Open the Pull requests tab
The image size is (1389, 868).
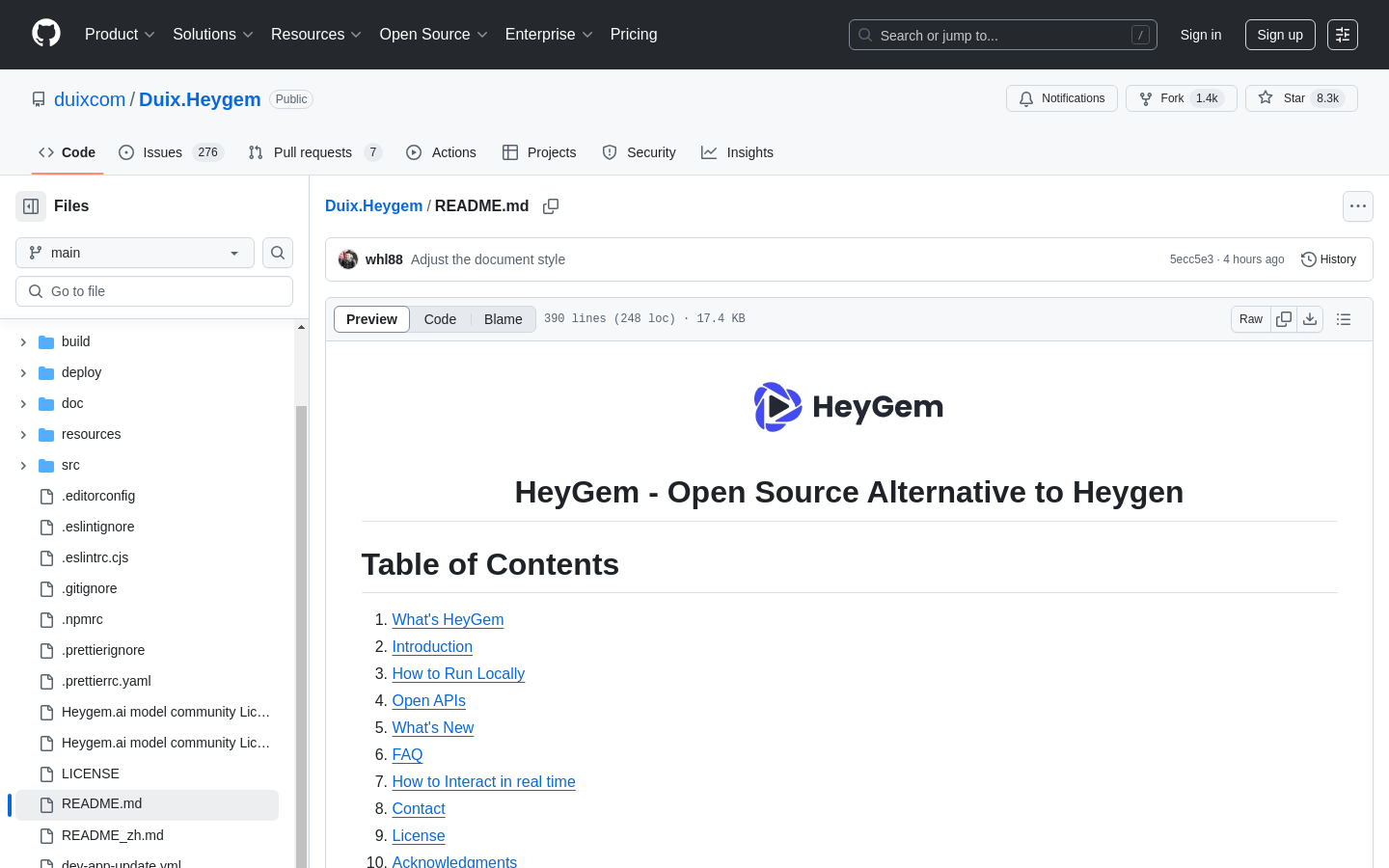click(x=314, y=152)
